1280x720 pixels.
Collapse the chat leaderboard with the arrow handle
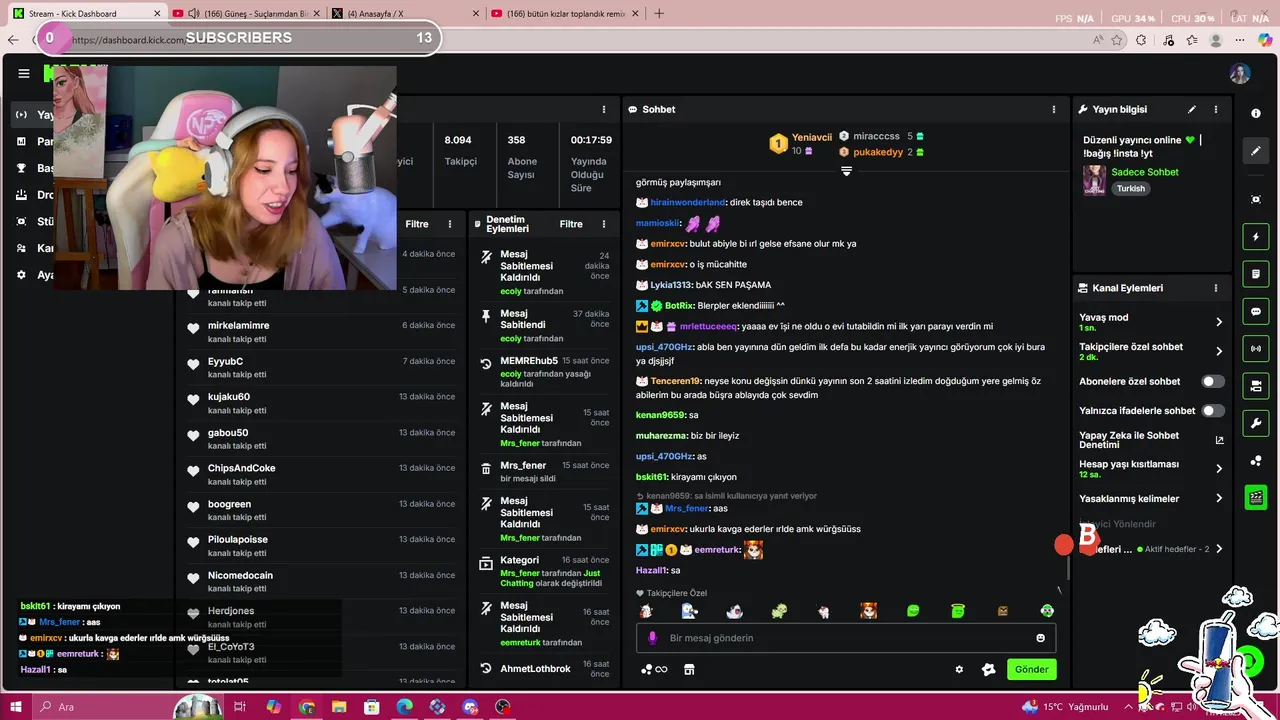[x=846, y=171]
